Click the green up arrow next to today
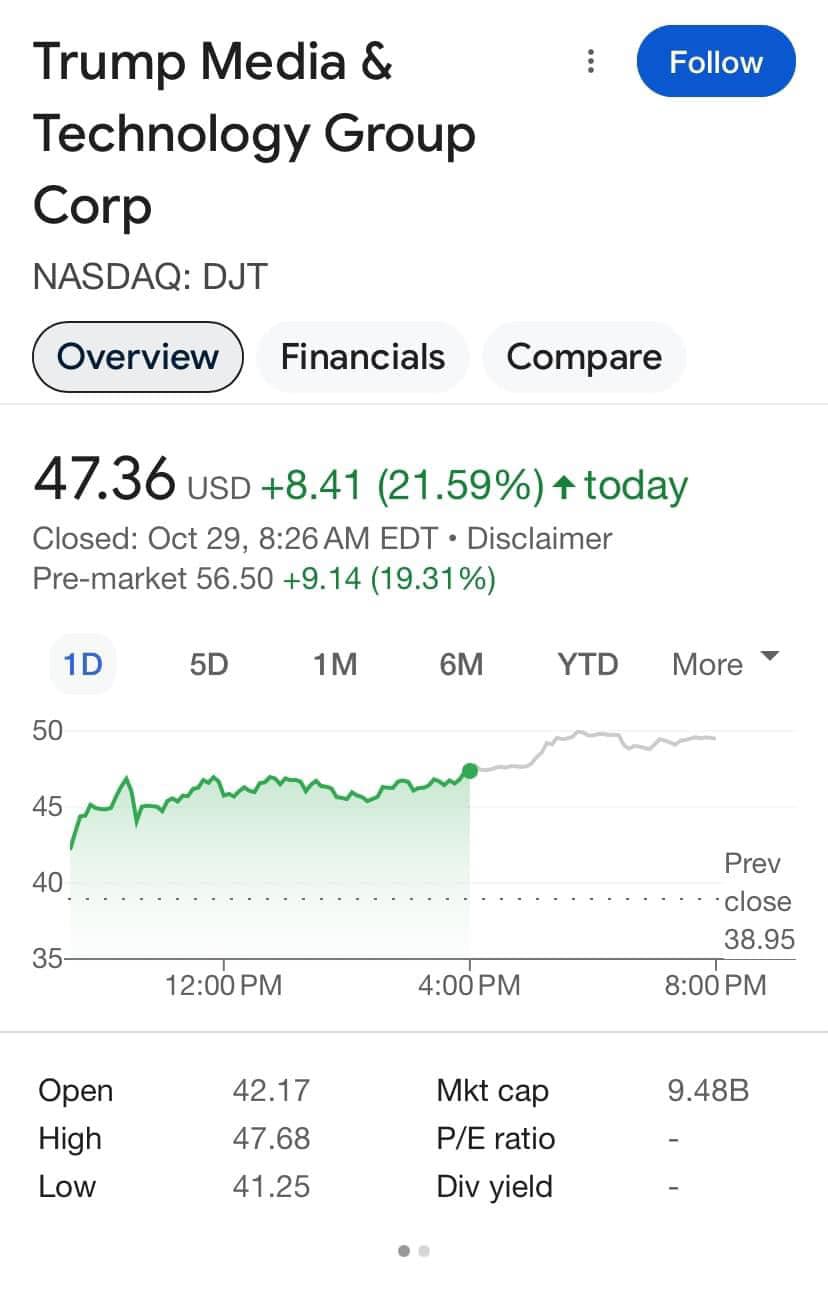The width and height of the screenshot is (828, 1289). click(x=565, y=487)
